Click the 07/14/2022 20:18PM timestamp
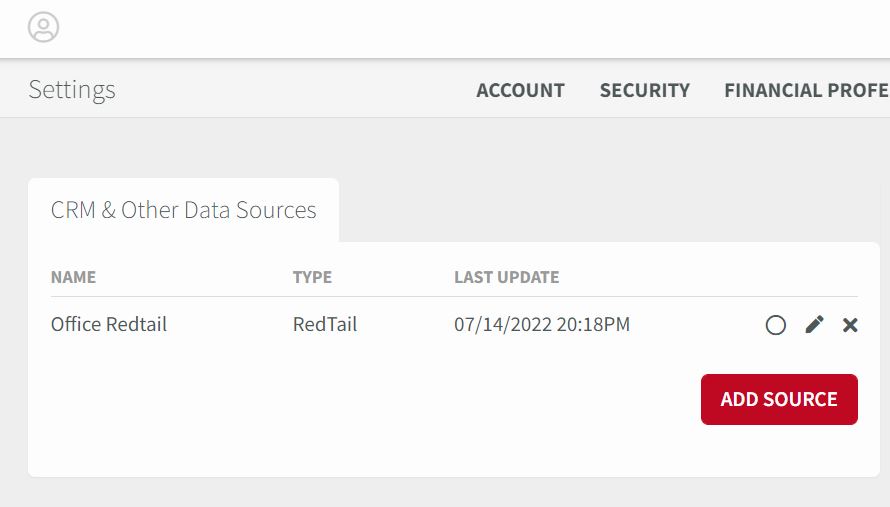 pyautogui.click(x=542, y=324)
